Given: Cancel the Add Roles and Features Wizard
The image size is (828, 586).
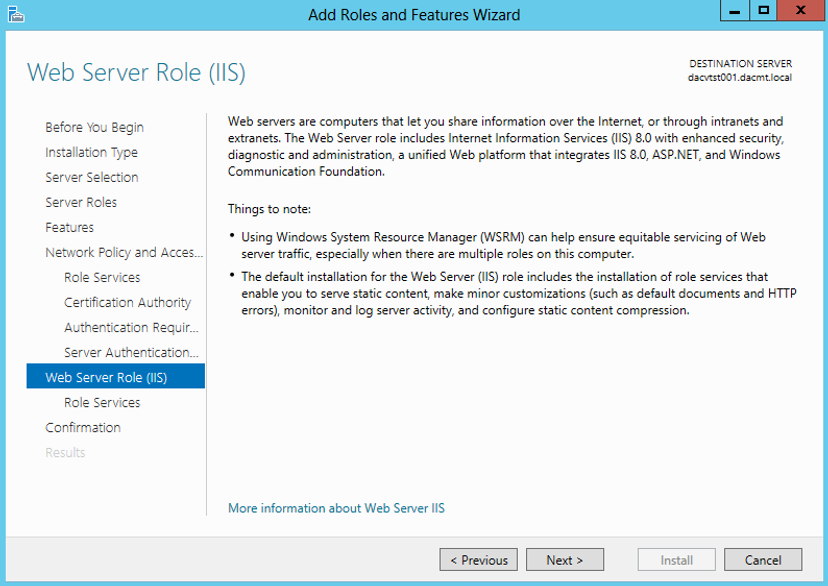Looking at the screenshot, I should [763, 559].
